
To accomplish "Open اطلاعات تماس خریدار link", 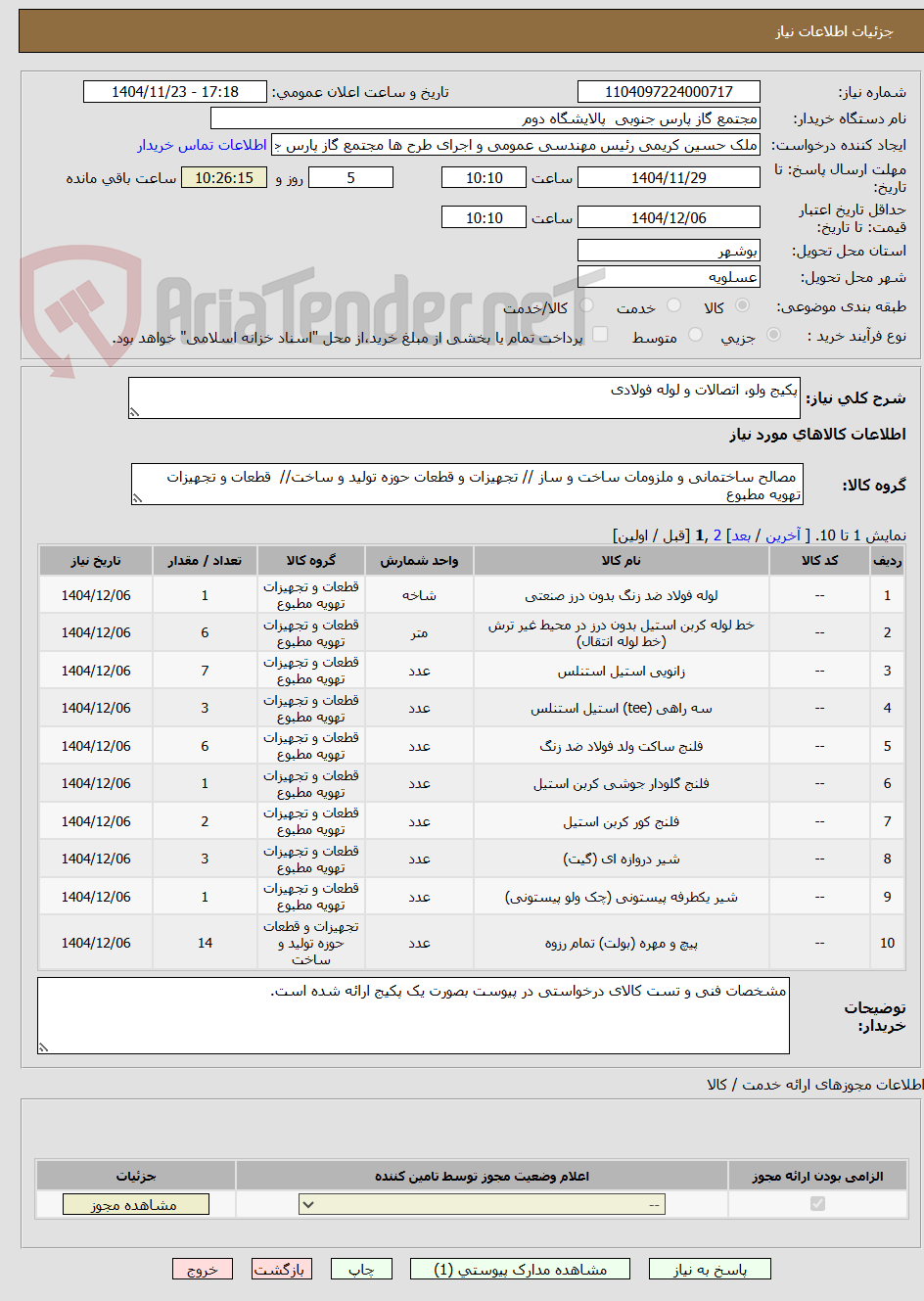I will 202,145.
